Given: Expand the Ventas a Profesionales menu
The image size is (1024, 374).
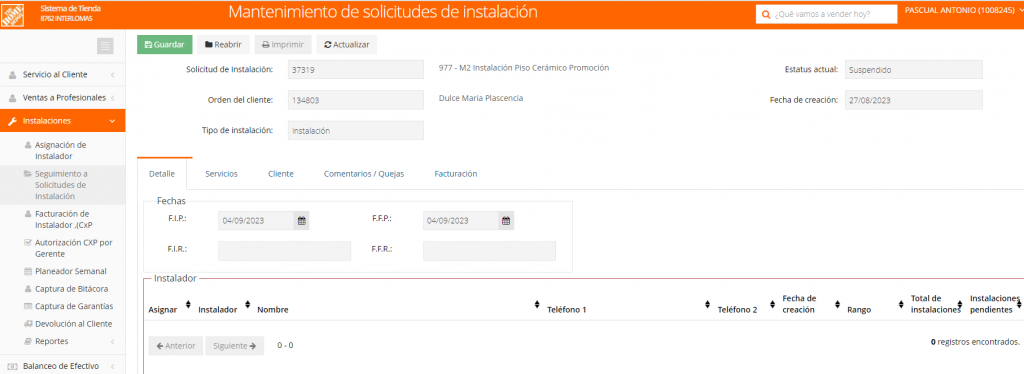Looking at the screenshot, I should (x=63, y=98).
